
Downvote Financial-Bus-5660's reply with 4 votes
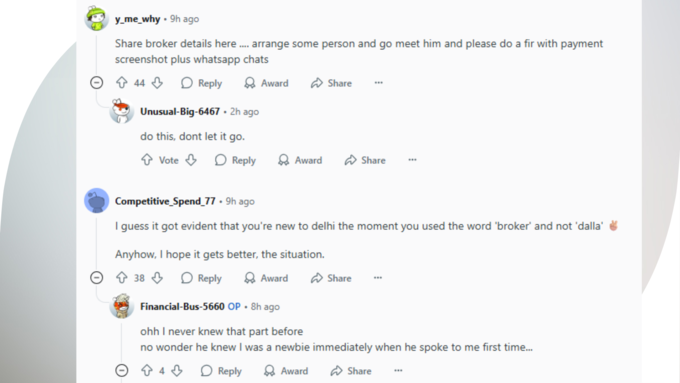coord(177,370)
